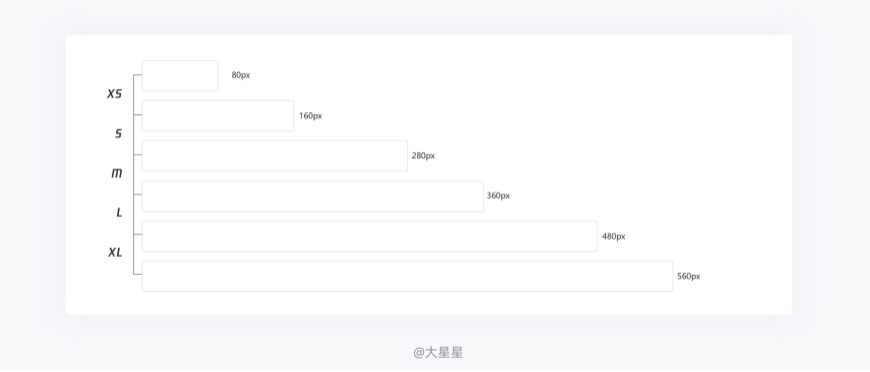Viewport: 870px width, 372px height.
Task: Click the XS size label
Action: [x=114, y=94]
